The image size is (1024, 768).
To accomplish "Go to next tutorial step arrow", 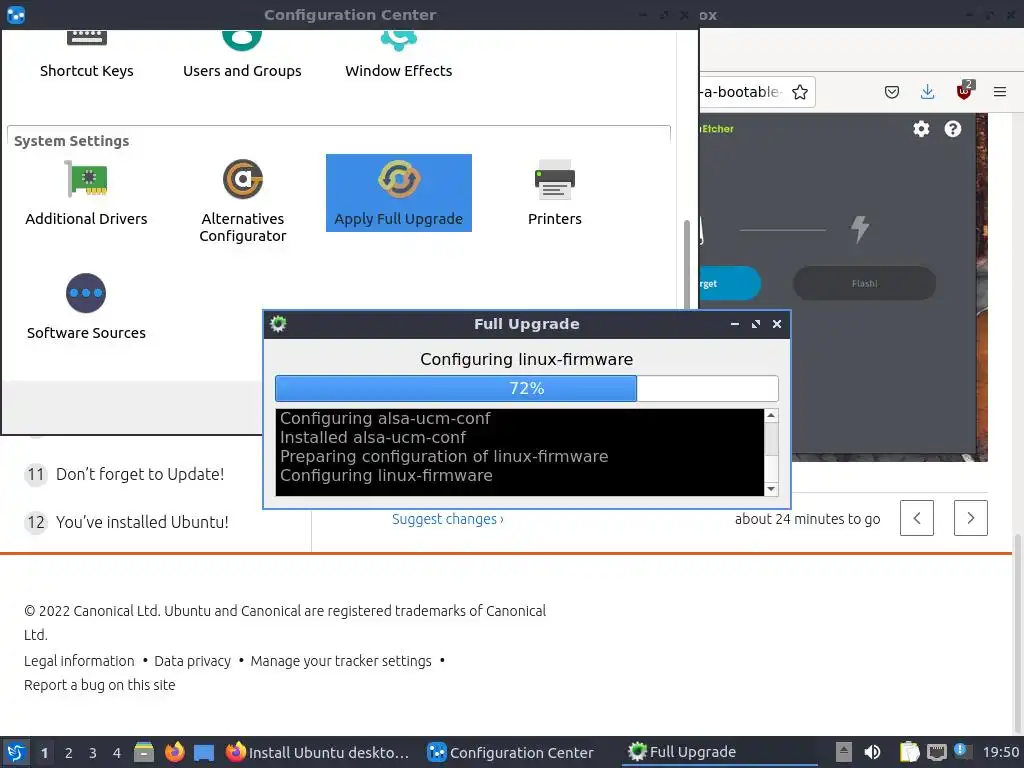I will pyautogui.click(x=970, y=518).
